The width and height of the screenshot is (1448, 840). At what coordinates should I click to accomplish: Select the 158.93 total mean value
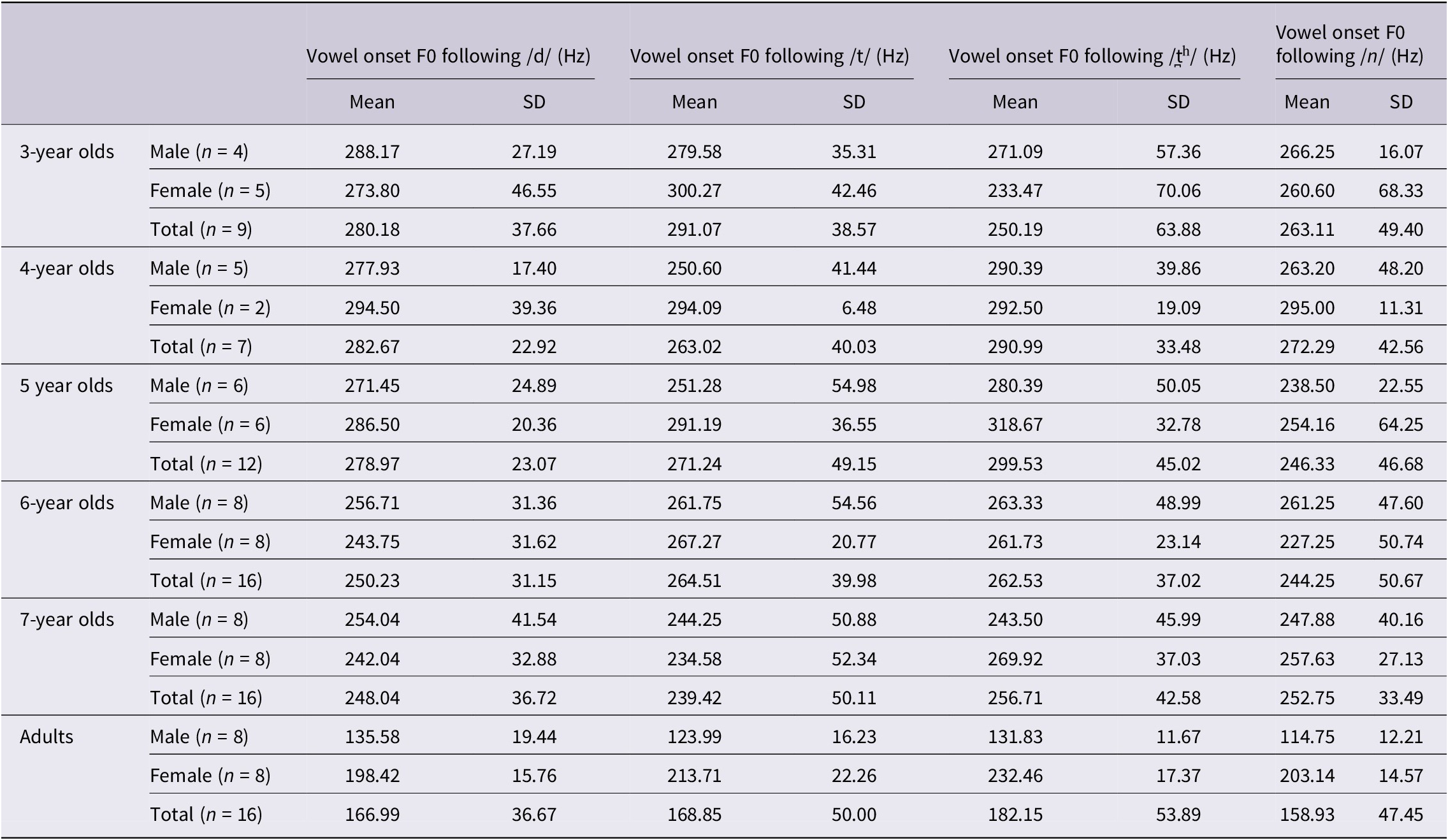(1307, 815)
